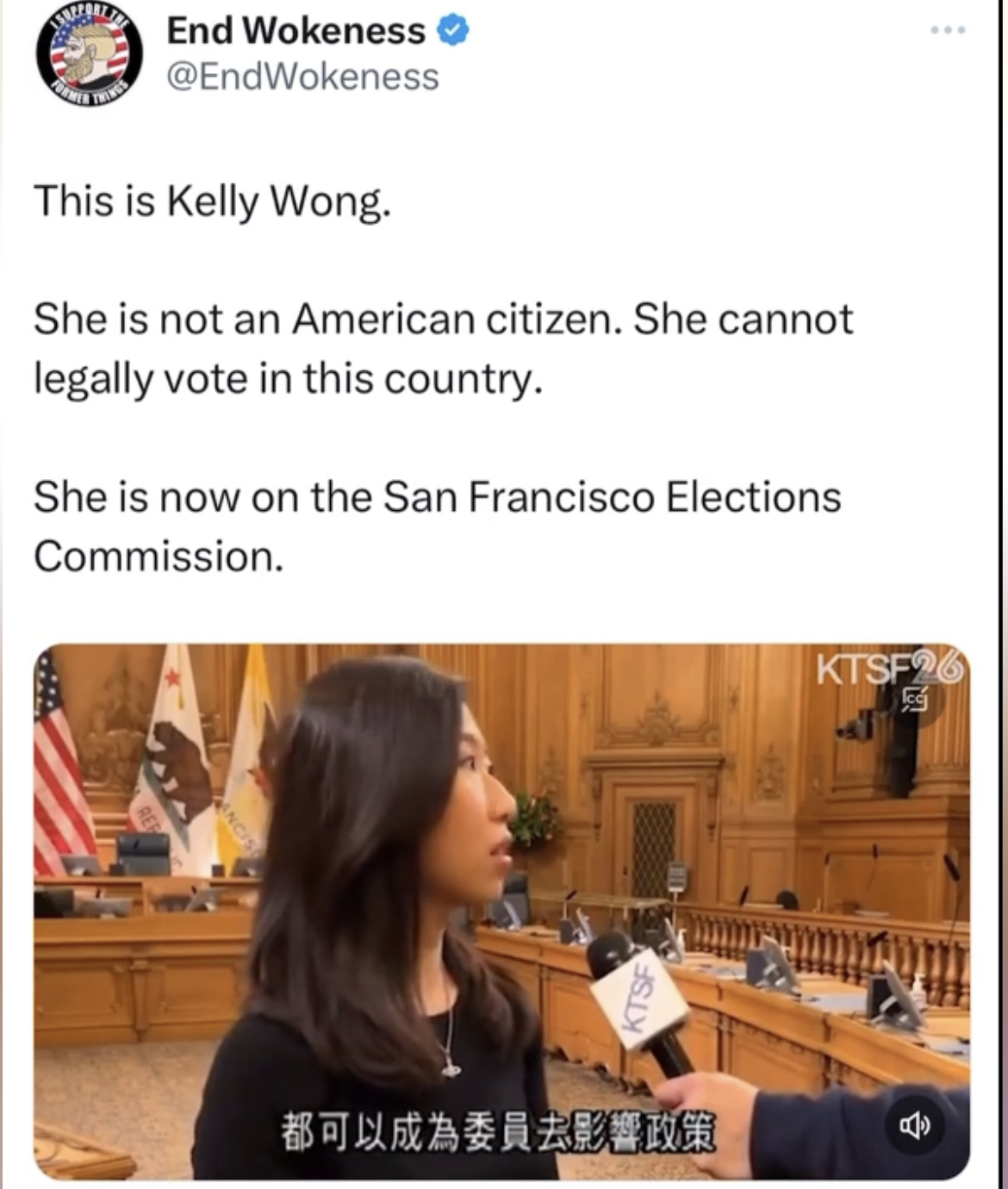Click the San Francisco Elections Commission sentence
Viewport: 1008px width, 1189px height.
click(438, 526)
